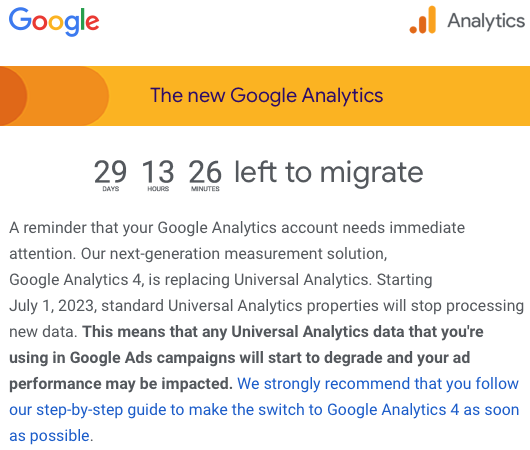Click the 'The new Google Analytics' title text
The image size is (530, 450).
click(267, 95)
